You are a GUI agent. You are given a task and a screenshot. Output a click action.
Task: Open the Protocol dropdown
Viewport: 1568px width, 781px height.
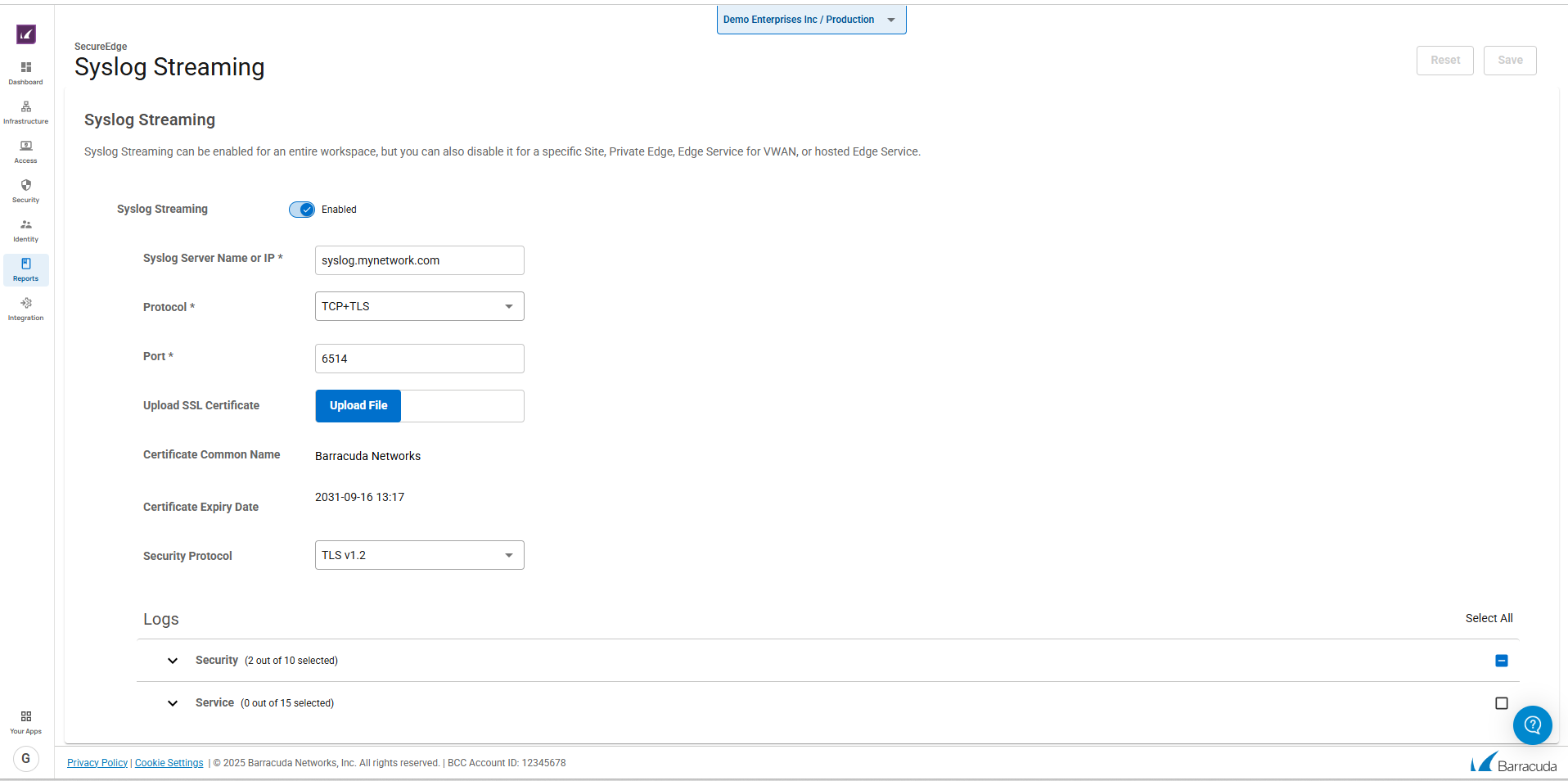tap(419, 306)
